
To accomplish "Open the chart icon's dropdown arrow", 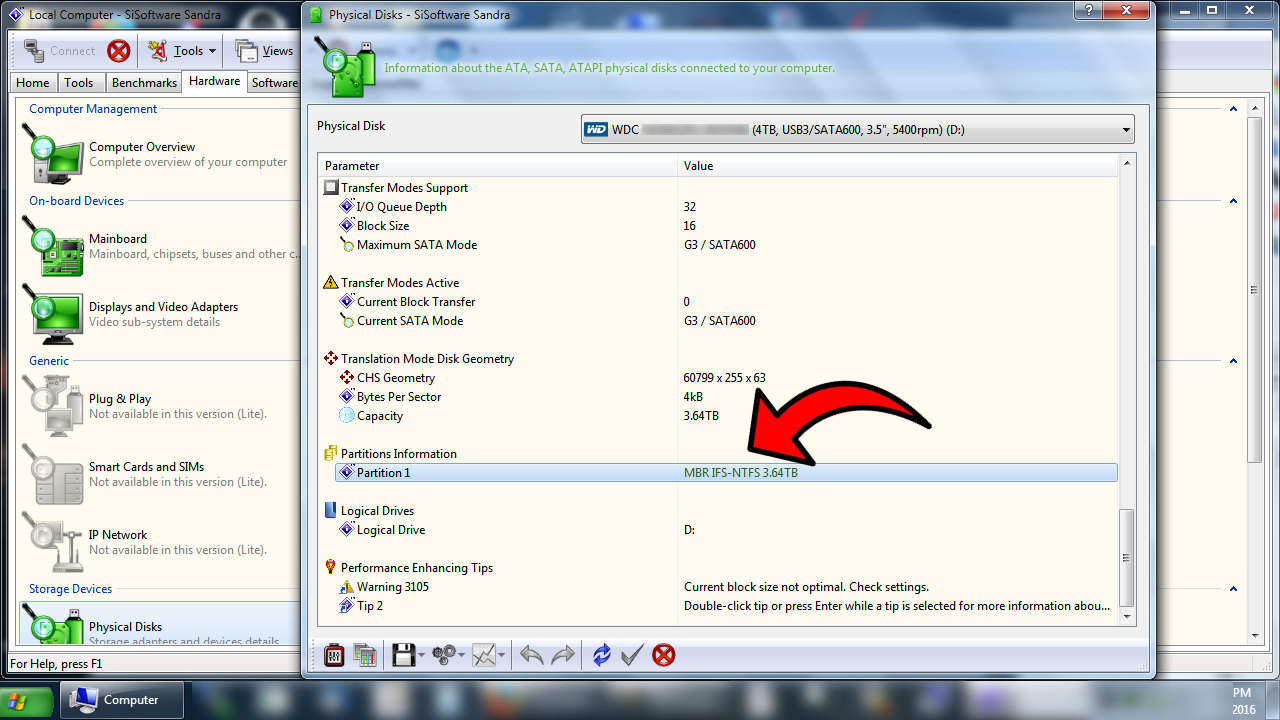I will [501, 656].
